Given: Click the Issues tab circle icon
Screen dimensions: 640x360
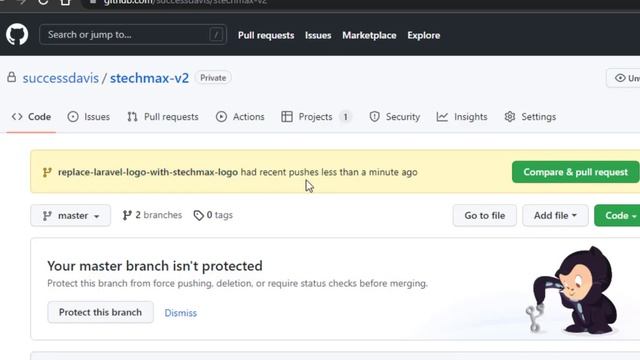Looking at the screenshot, I should [x=73, y=117].
